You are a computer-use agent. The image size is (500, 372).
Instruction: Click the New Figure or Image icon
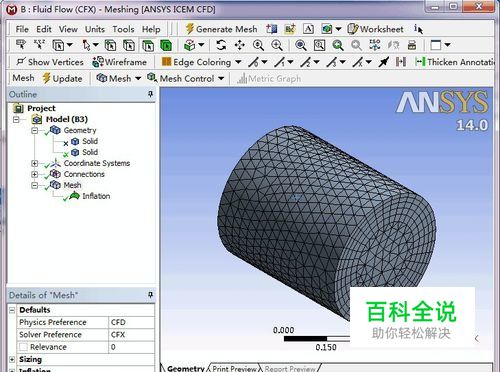click(327, 29)
